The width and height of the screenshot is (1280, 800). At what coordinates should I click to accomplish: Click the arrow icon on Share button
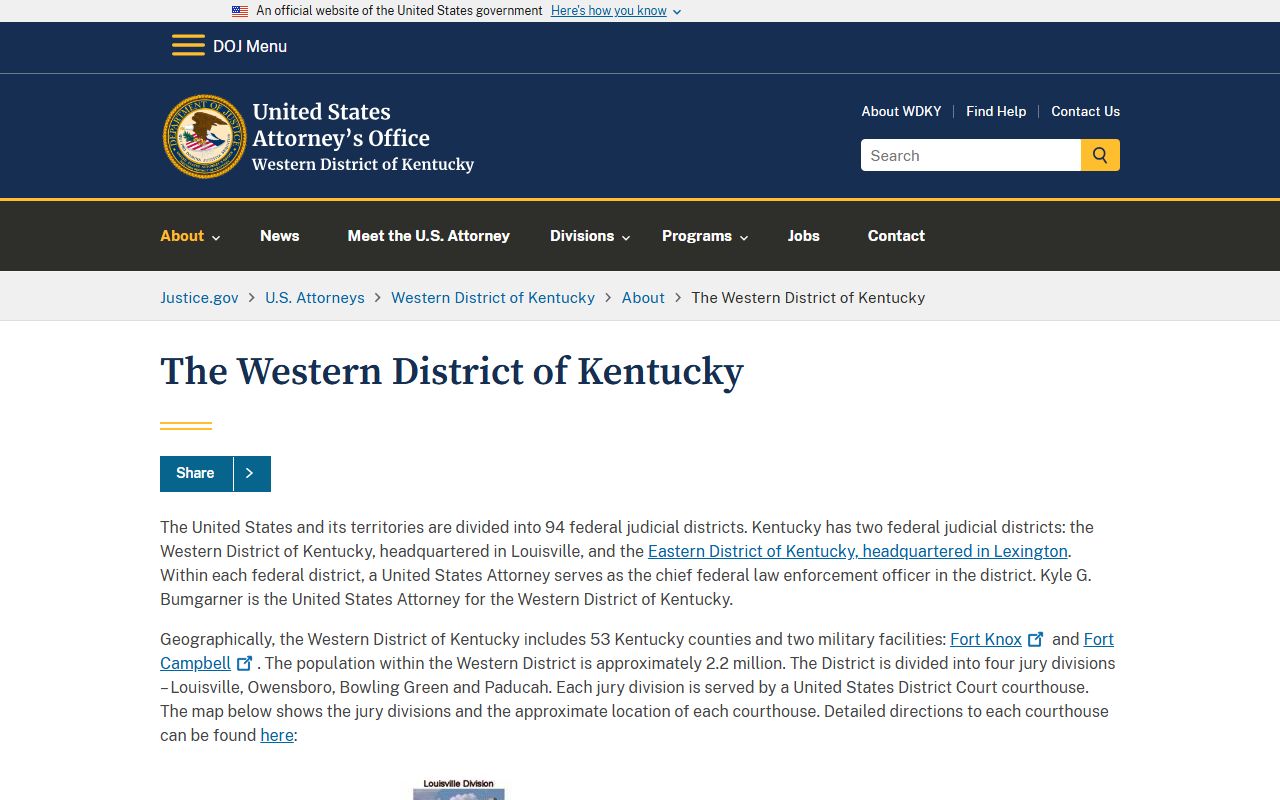pyautogui.click(x=250, y=473)
